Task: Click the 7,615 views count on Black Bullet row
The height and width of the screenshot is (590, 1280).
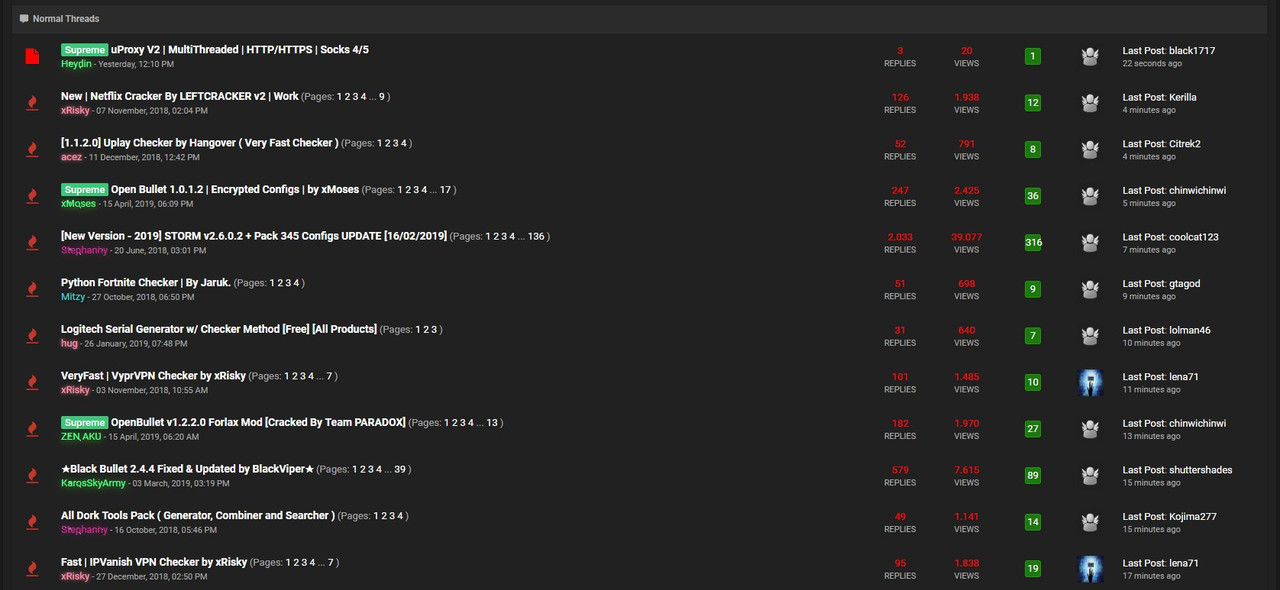Action: (x=967, y=470)
